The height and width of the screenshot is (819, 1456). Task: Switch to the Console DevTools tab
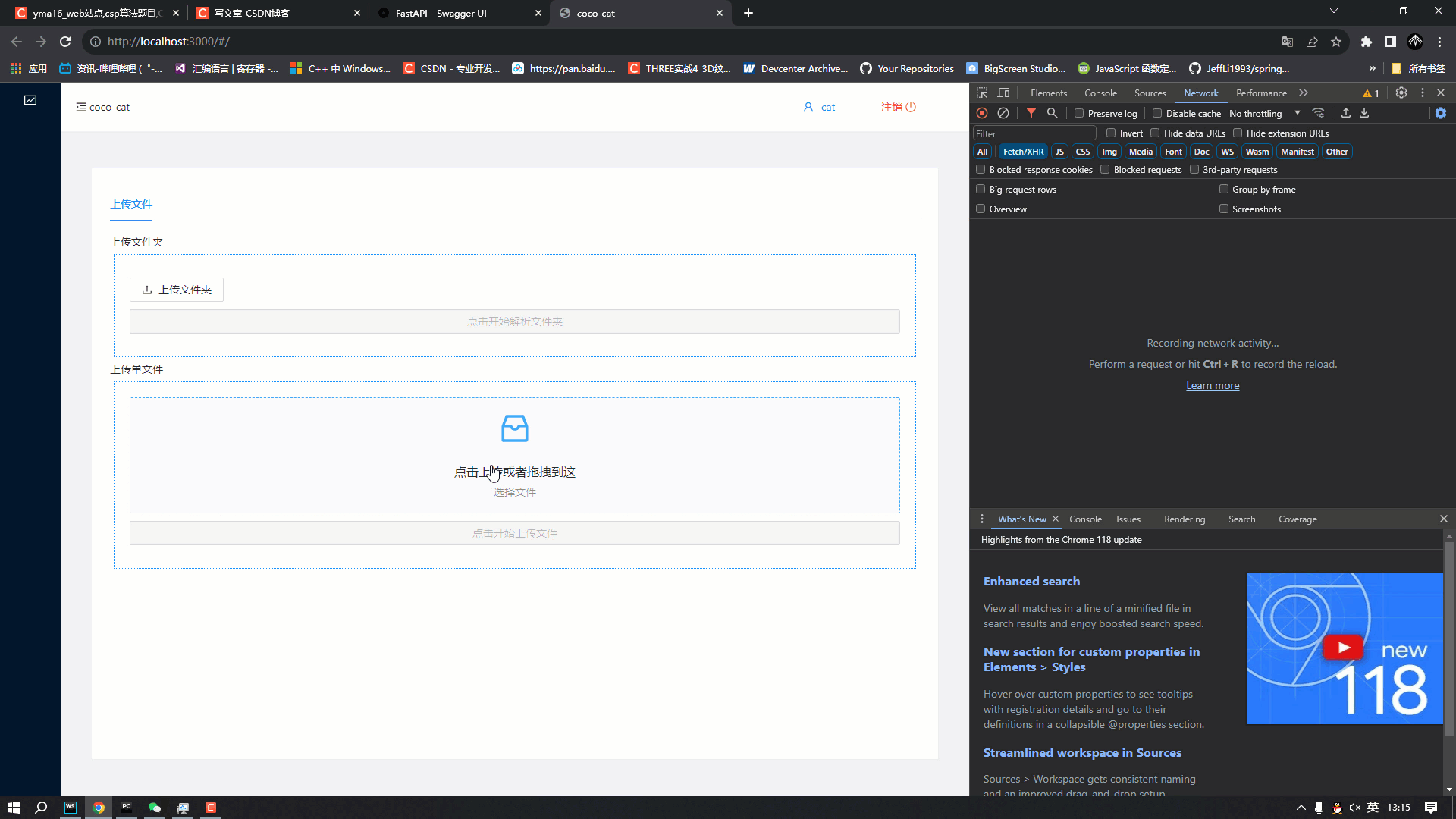(1100, 93)
